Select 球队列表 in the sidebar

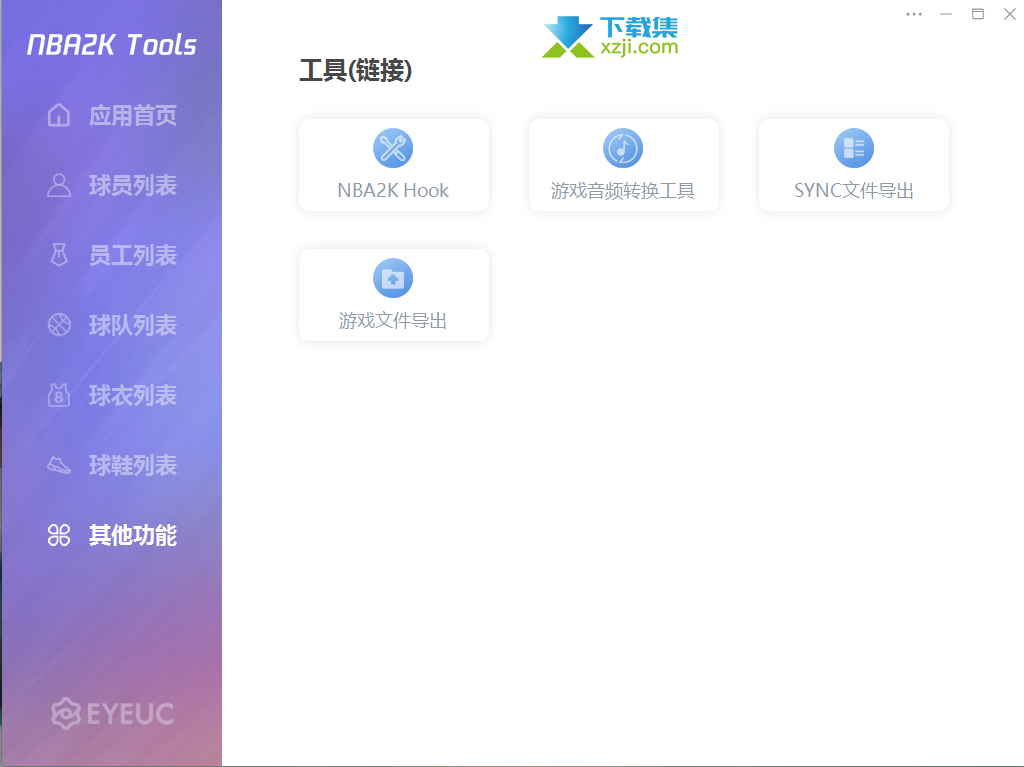click(133, 325)
